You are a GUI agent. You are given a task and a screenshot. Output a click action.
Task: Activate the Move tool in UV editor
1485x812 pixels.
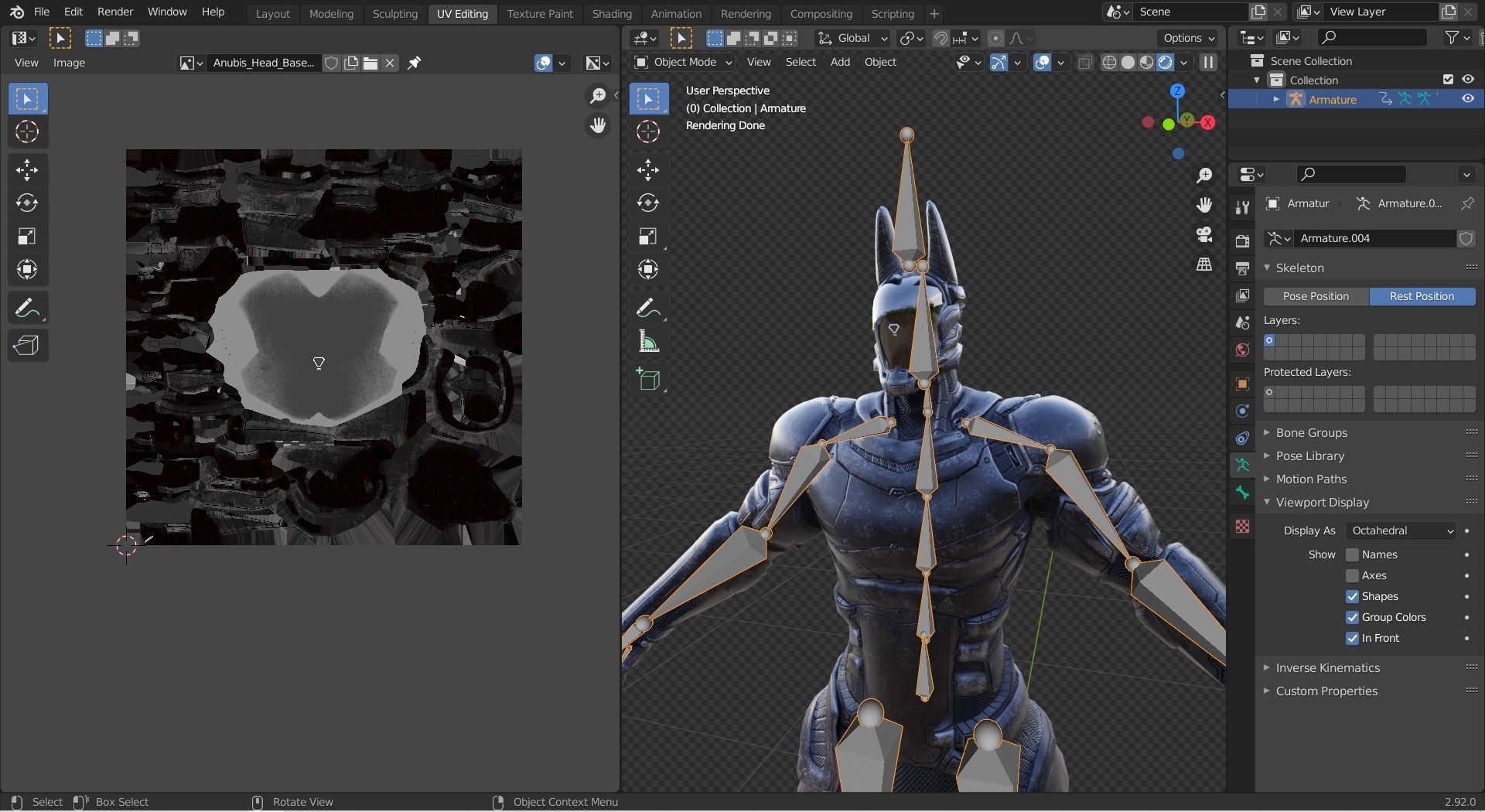tap(27, 169)
